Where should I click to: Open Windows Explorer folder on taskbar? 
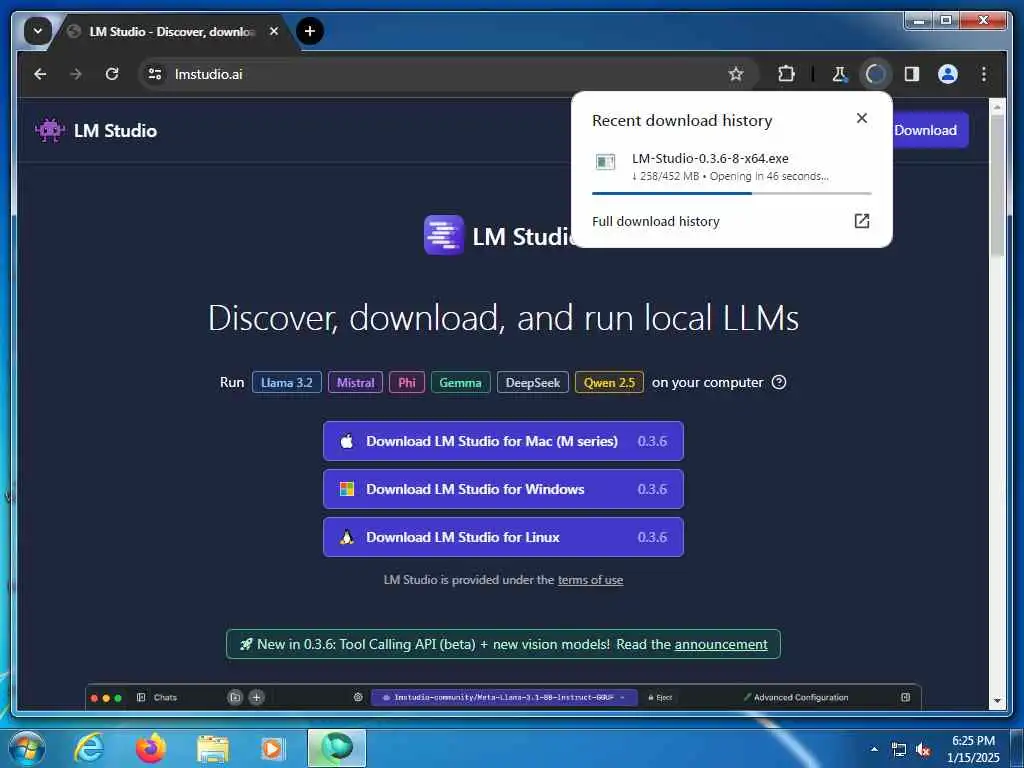(213, 748)
